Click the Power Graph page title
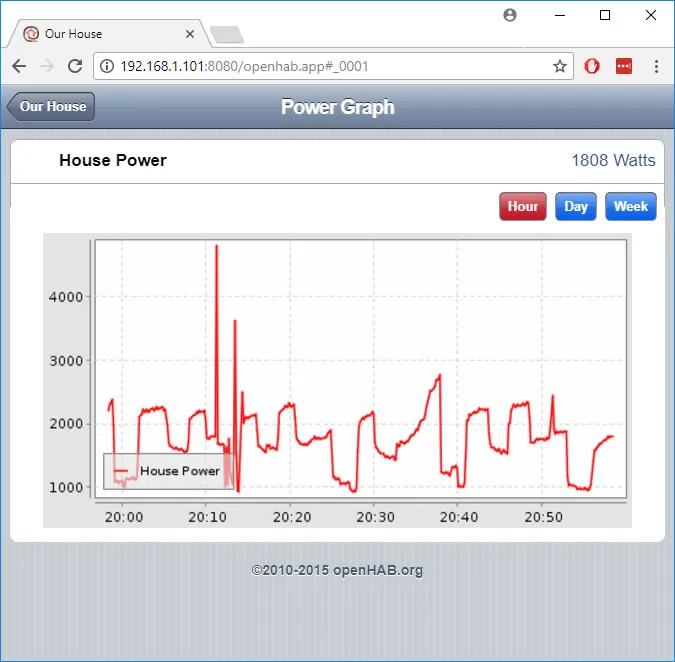The height and width of the screenshot is (662, 675). coord(338,107)
